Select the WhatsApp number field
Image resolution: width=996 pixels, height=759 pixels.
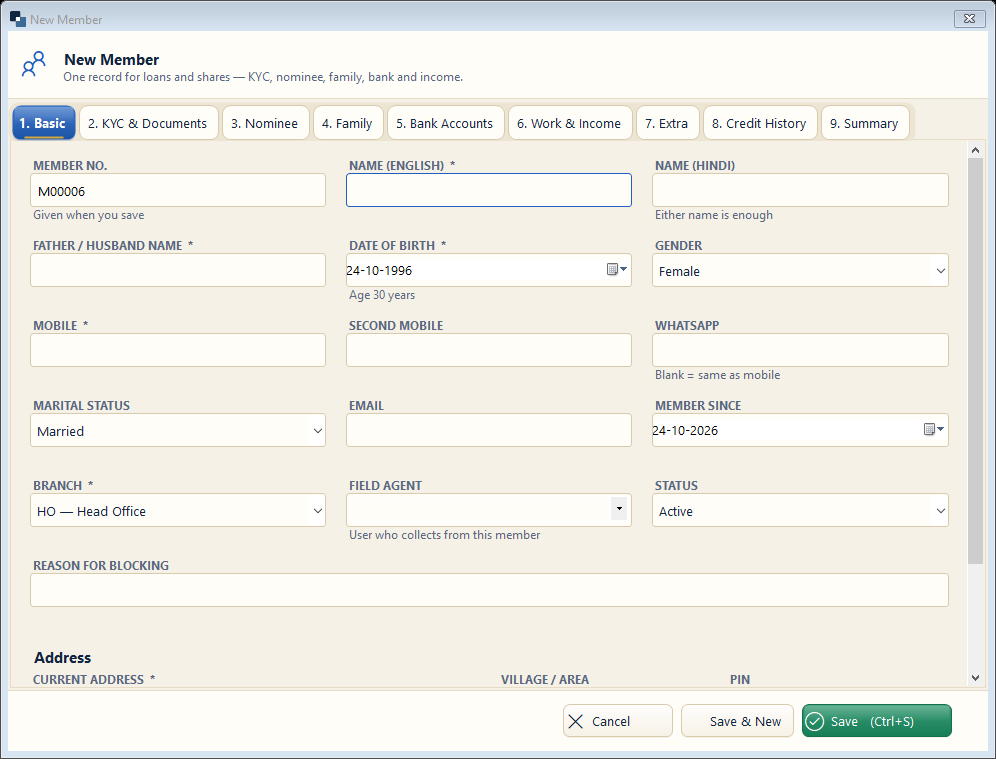[800, 350]
